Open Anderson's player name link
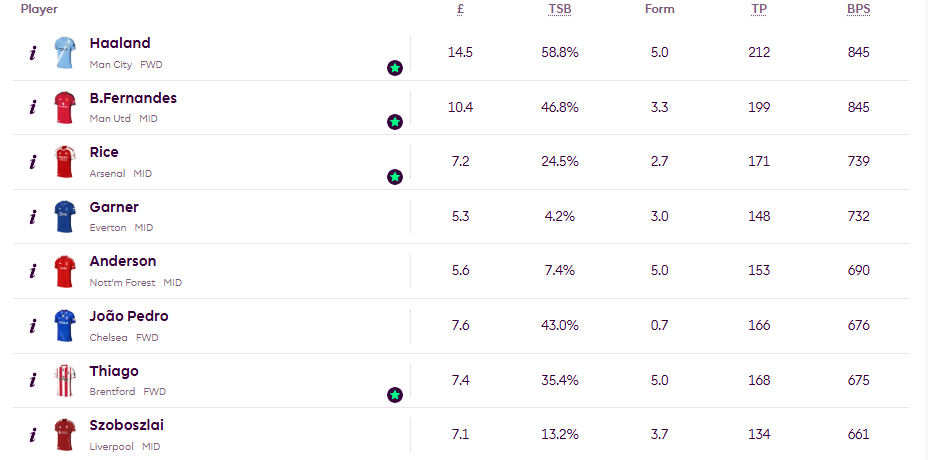 point(123,261)
